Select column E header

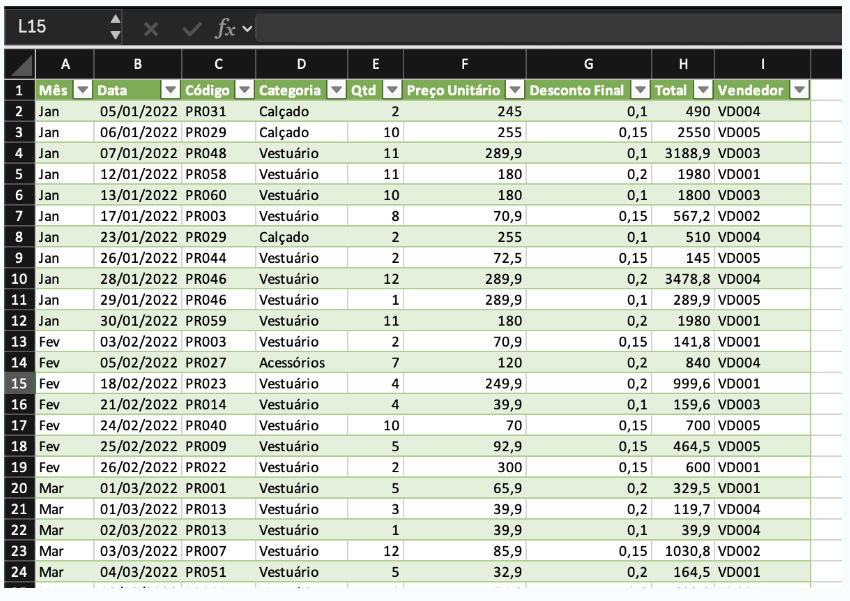point(375,64)
